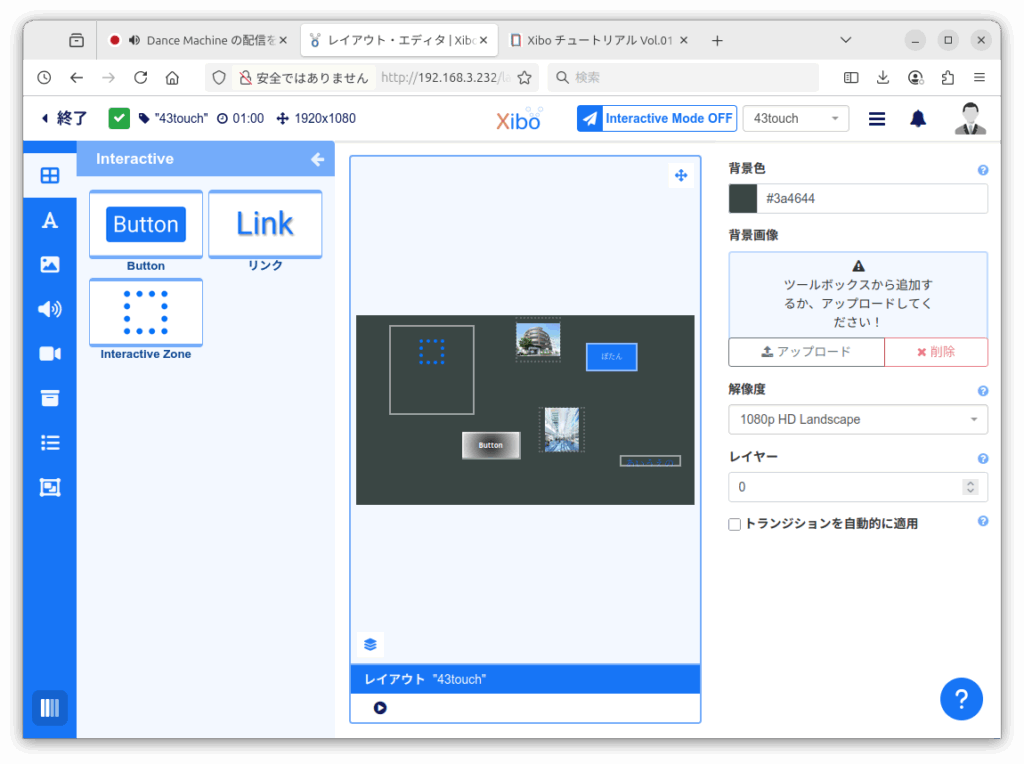Enable the automatic transition checkbox
Viewport: 1024px width, 764px height.
click(735, 524)
